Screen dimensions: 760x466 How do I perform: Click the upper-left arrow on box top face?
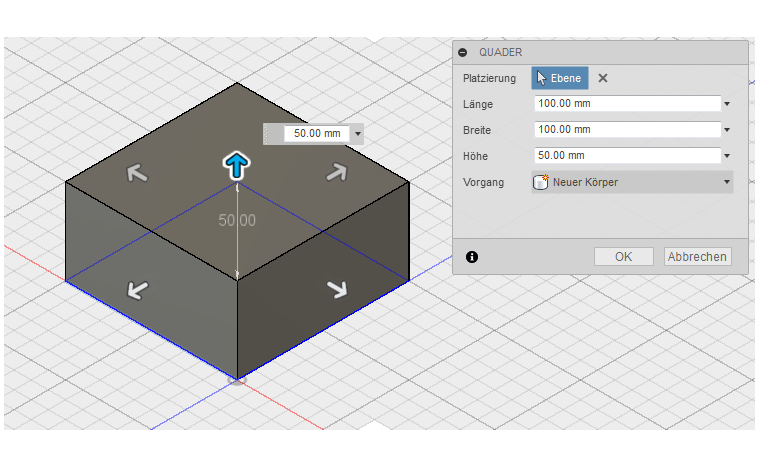(137, 173)
